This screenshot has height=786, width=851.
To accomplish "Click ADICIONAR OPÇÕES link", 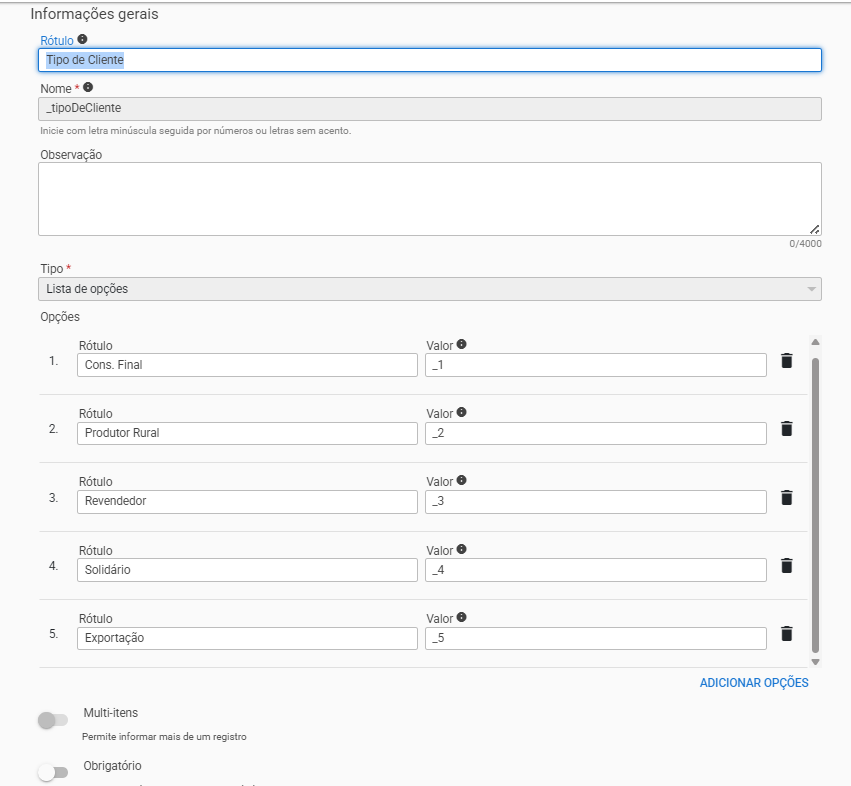I will [753, 683].
